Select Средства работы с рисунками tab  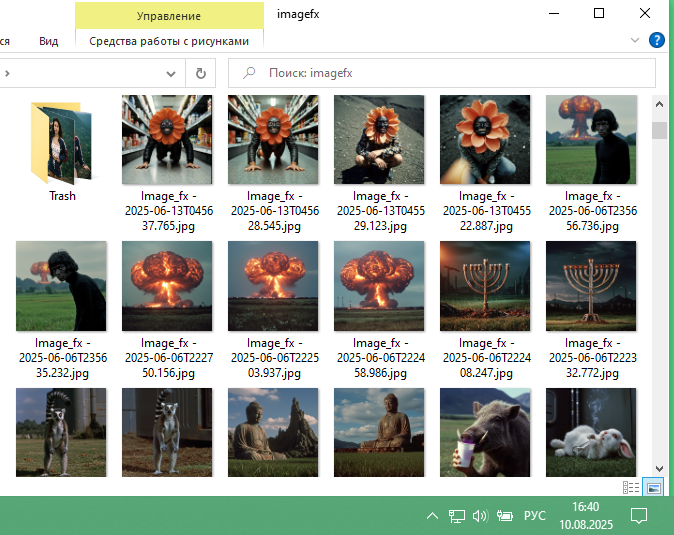(x=169, y=41)
